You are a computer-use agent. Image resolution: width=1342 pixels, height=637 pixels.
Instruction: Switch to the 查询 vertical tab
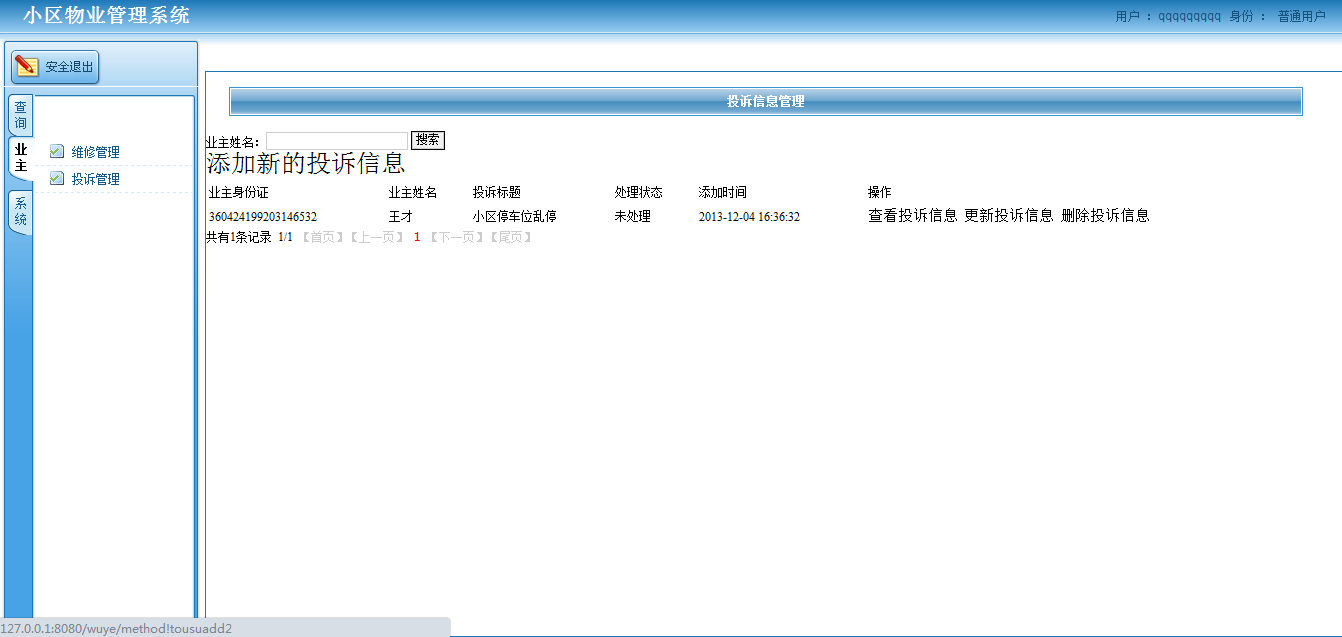(20, 115)
